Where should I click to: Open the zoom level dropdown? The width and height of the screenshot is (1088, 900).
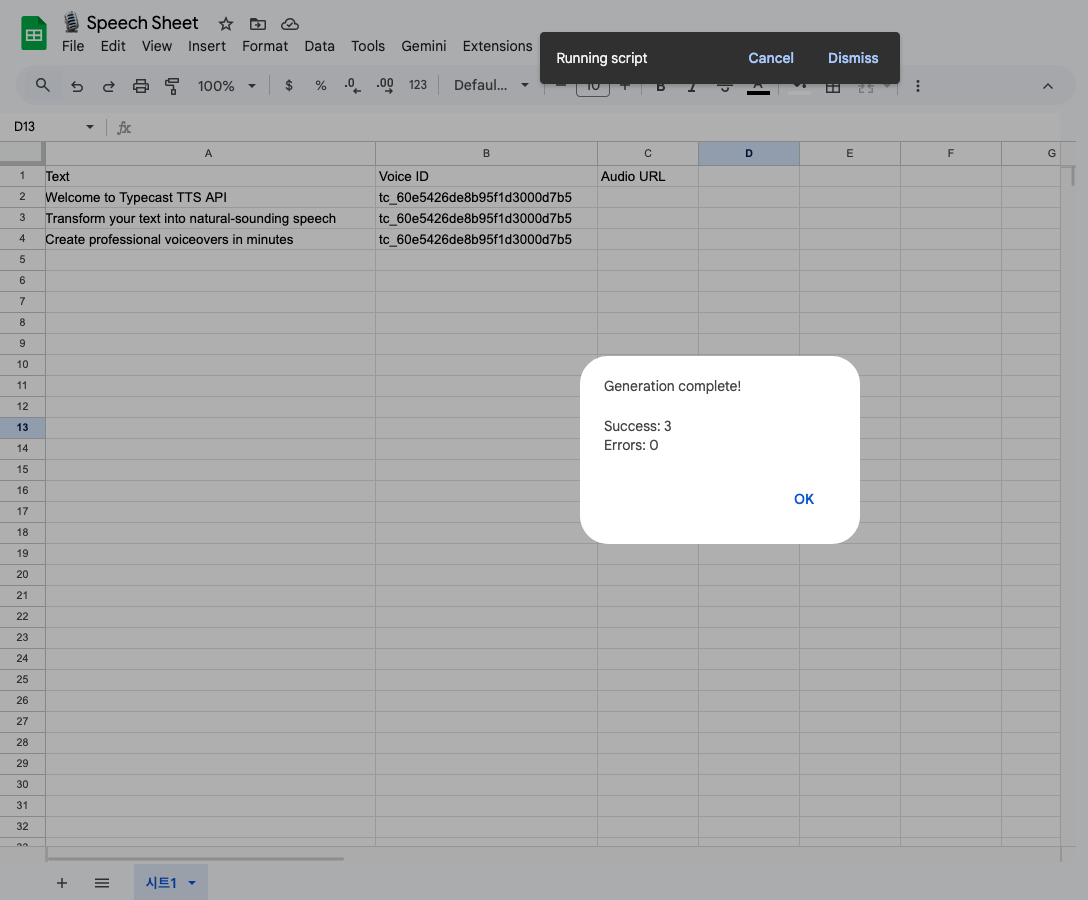[x=218, y=86]
